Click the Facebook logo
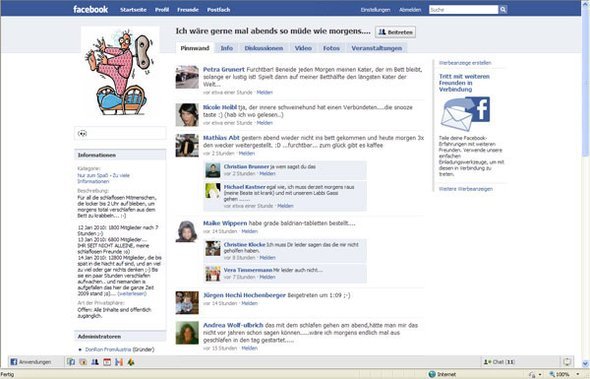Screen dimensions: 590x379 (x=90, y=9)
